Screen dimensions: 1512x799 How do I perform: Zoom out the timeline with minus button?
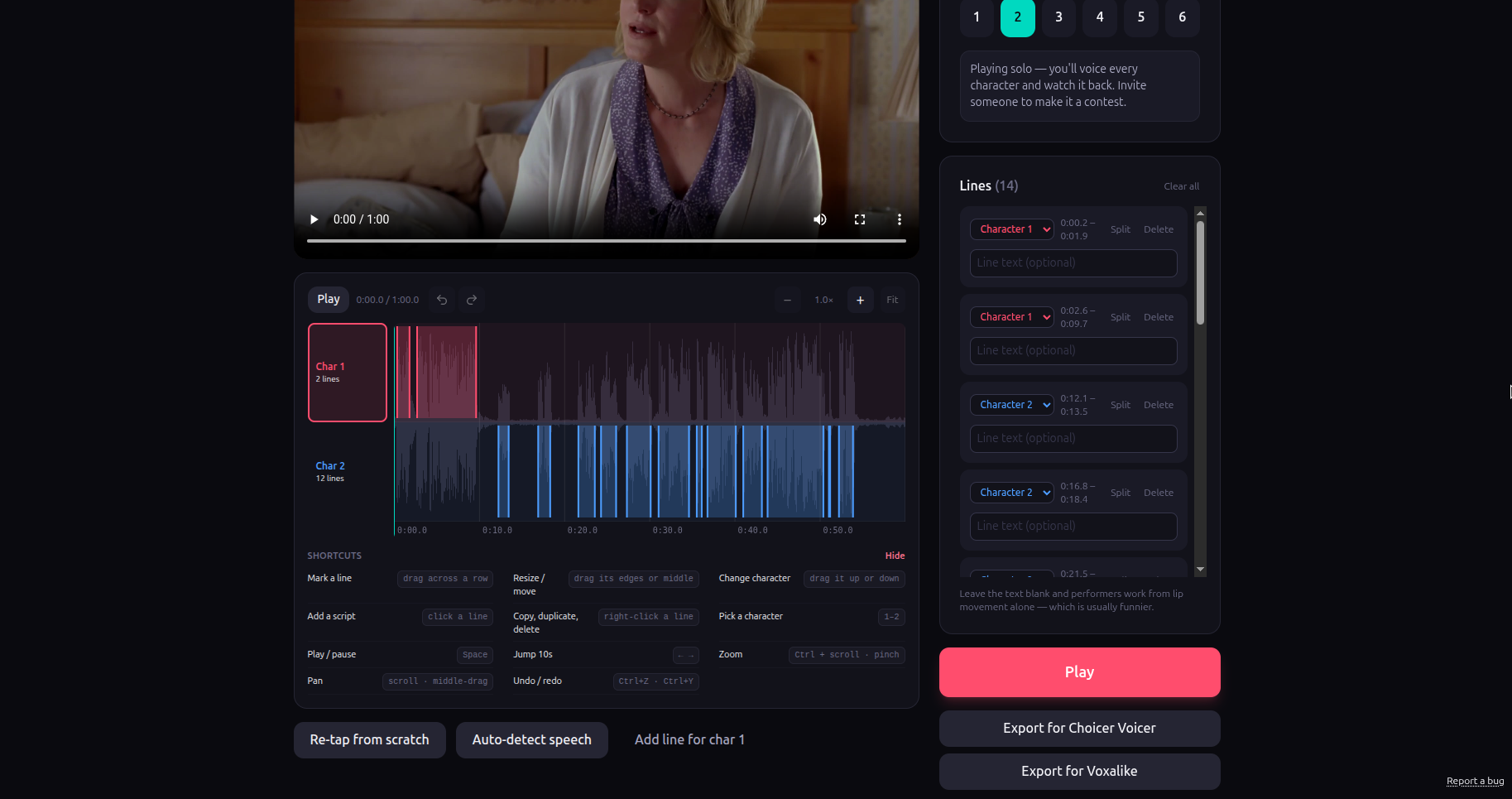pyautogui.click(x=788, y=300)
